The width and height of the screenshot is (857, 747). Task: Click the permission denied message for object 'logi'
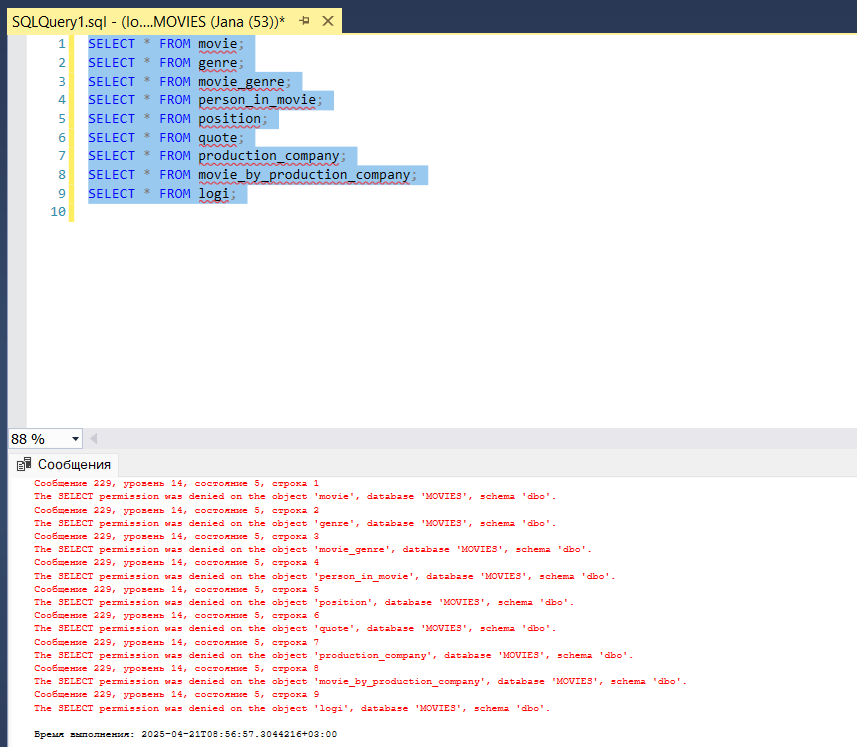(292, 709)
